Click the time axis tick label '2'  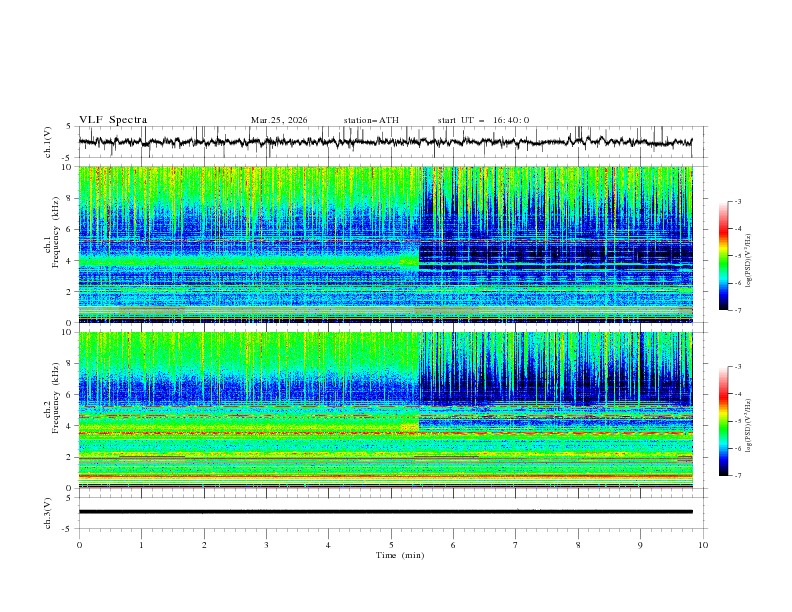(x=204, y=545)
